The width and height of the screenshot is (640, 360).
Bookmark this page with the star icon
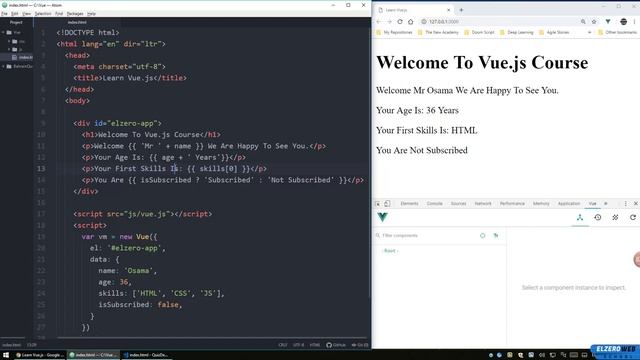click(594, 22)
